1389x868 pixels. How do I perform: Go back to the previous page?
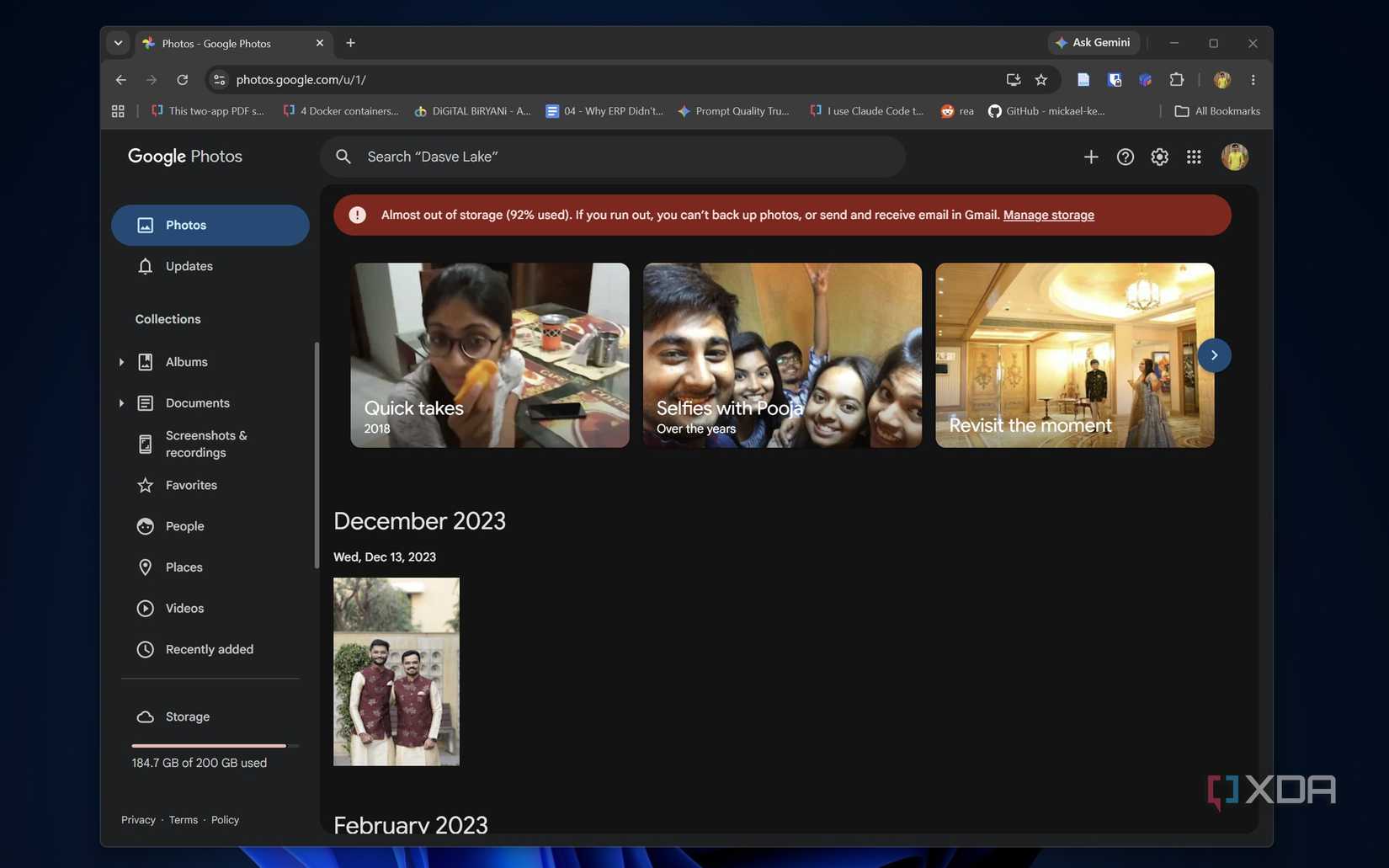click(121, 80)
